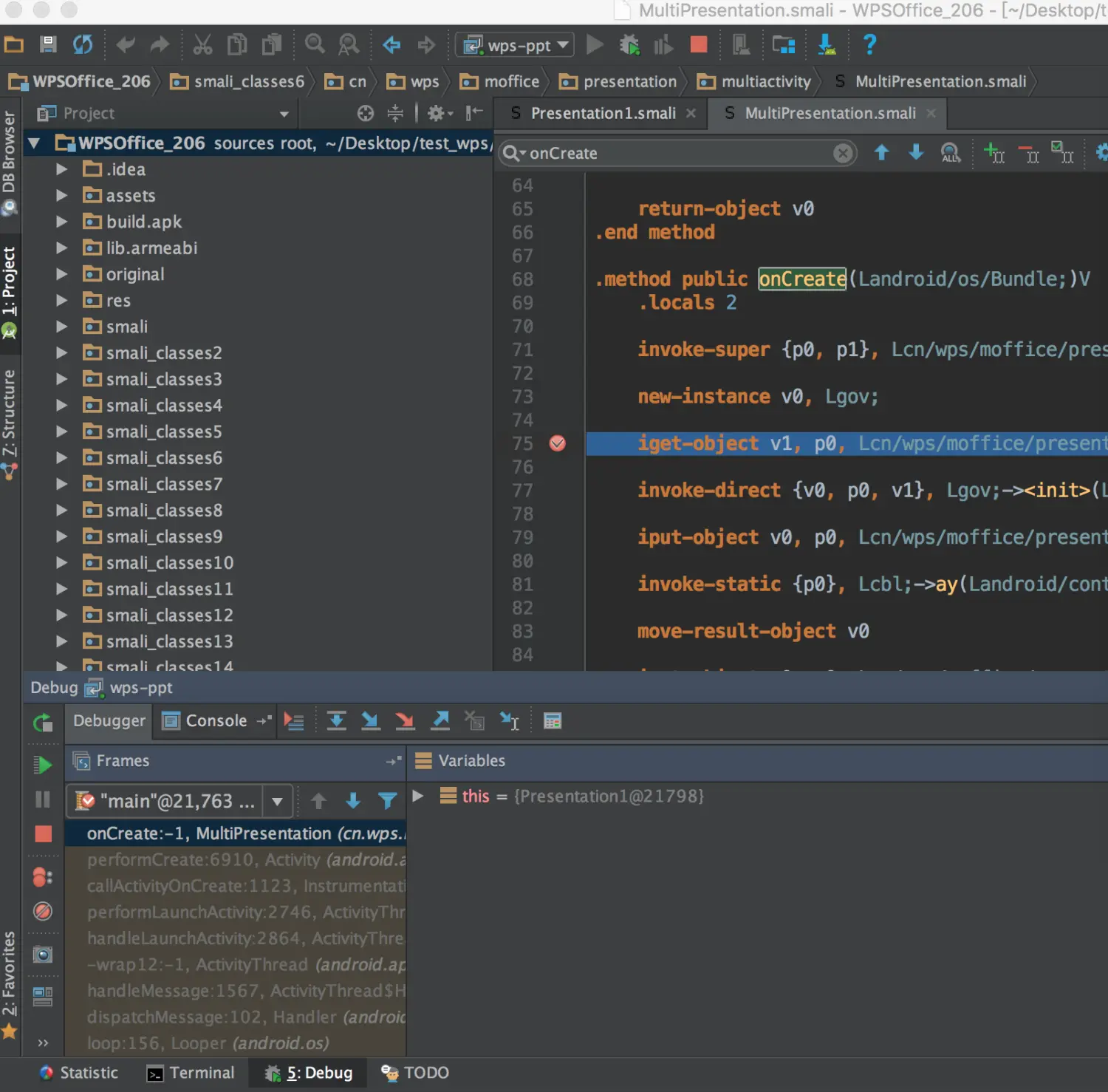This screenshot has height=1092, width=1108.
Task: Select the smali_classes10 folder
Action: point(169,563)
